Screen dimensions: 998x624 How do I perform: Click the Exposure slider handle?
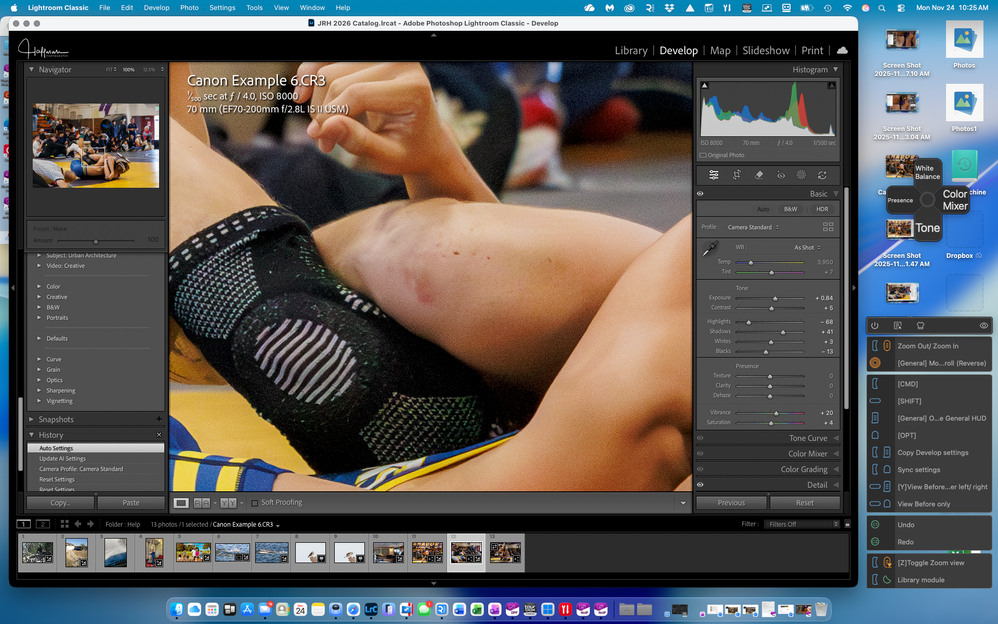775,298
